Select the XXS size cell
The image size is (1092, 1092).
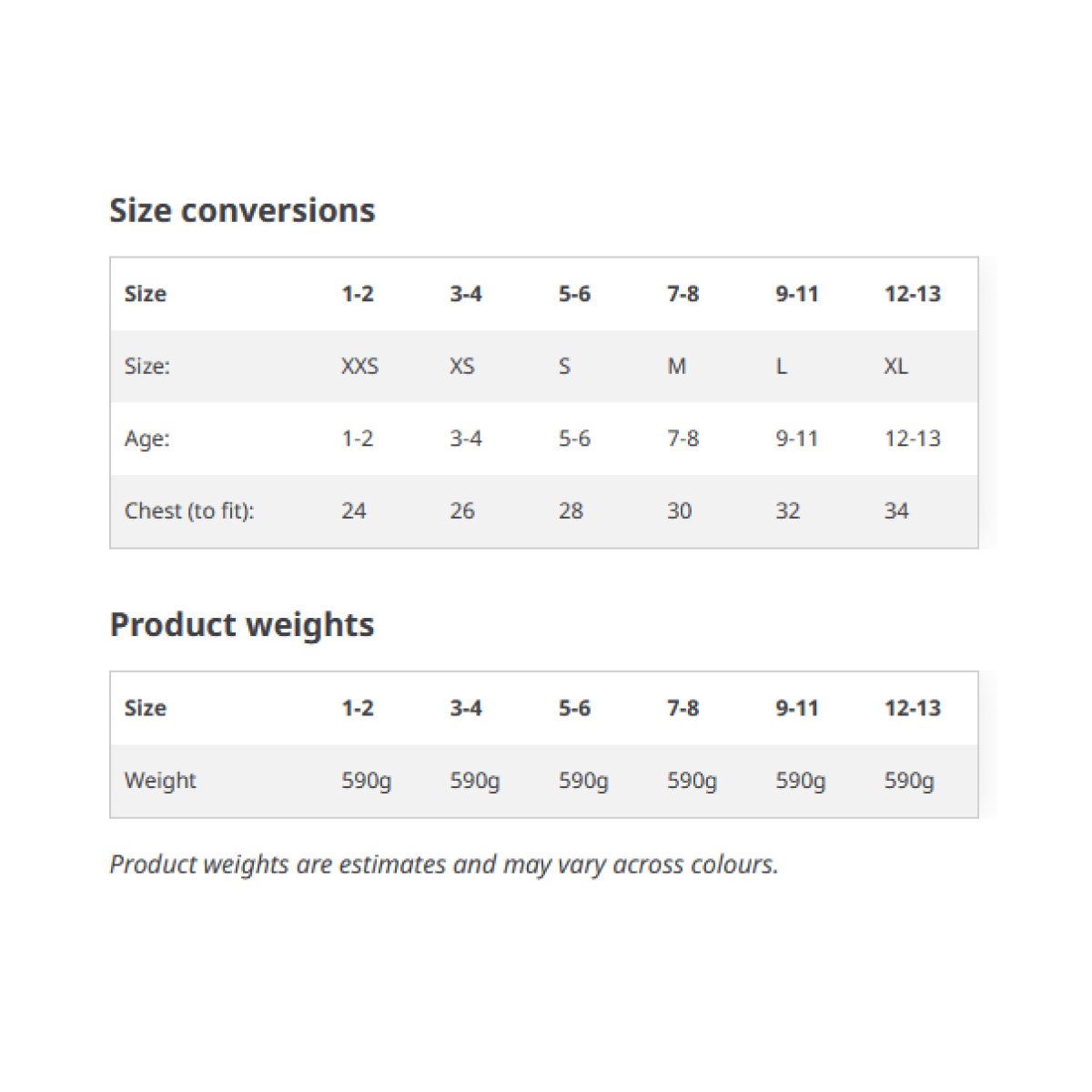tap(359, 366)
